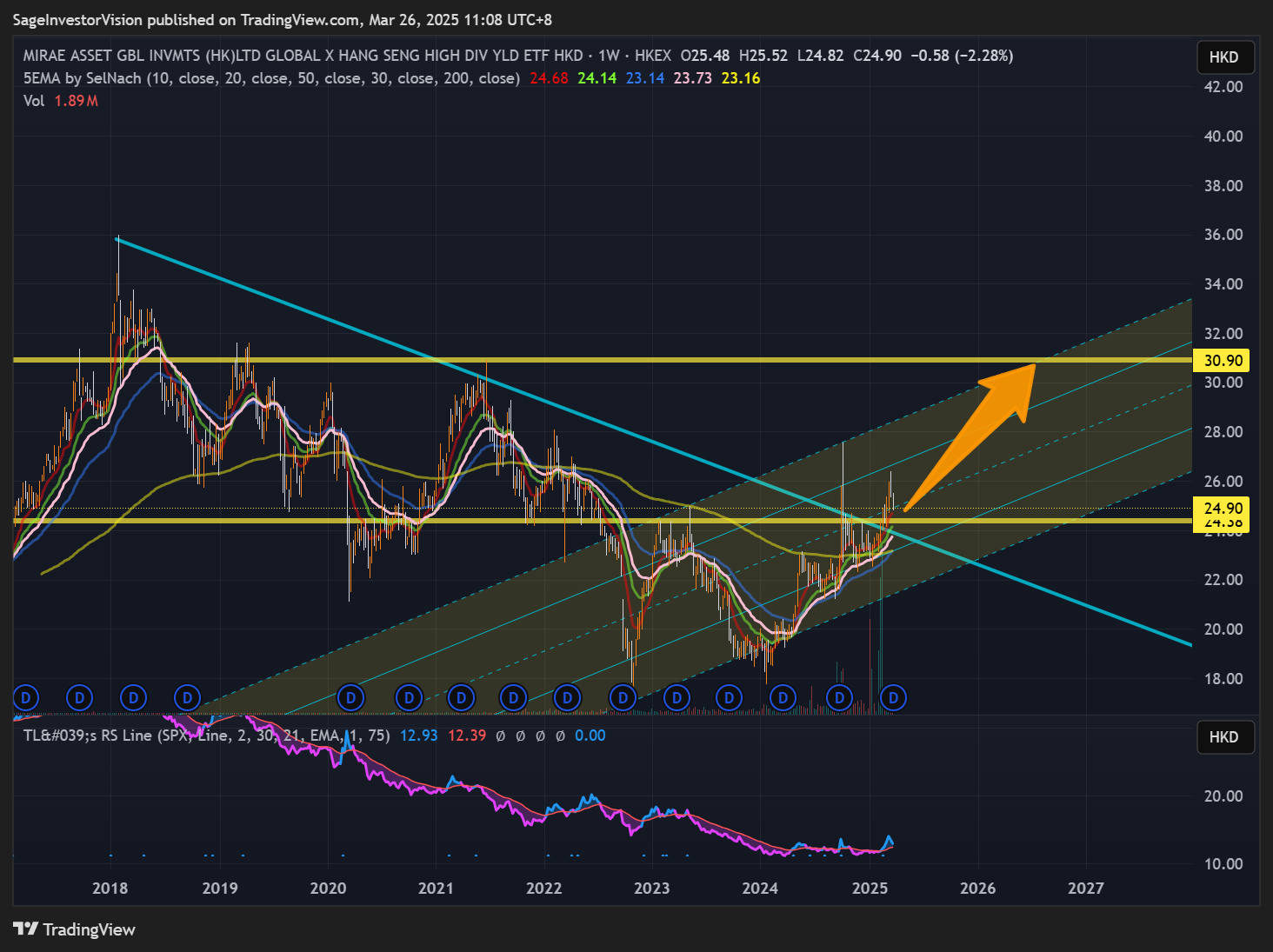Viewport: 1273px width, 952px height.
Task: Click the blue 23.14 EMA value
Action: click(645, 78)
